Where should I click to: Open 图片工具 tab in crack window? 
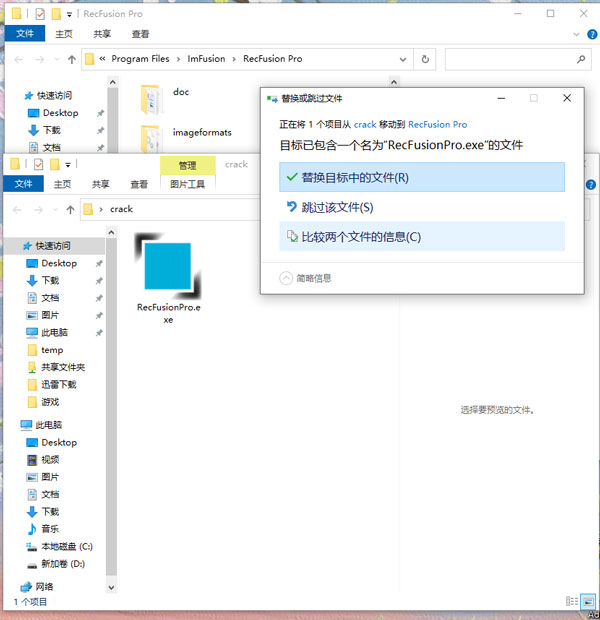187,184
